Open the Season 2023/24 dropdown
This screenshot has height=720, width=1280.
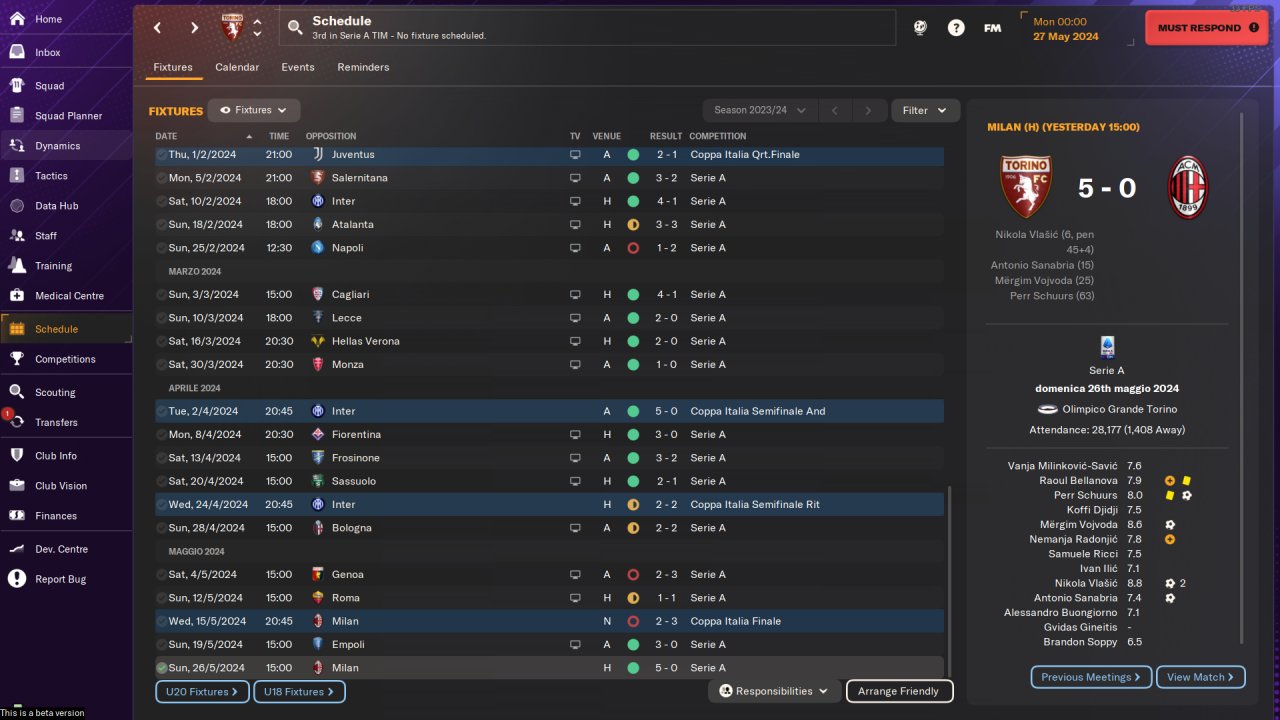click(x=760, y=111)
